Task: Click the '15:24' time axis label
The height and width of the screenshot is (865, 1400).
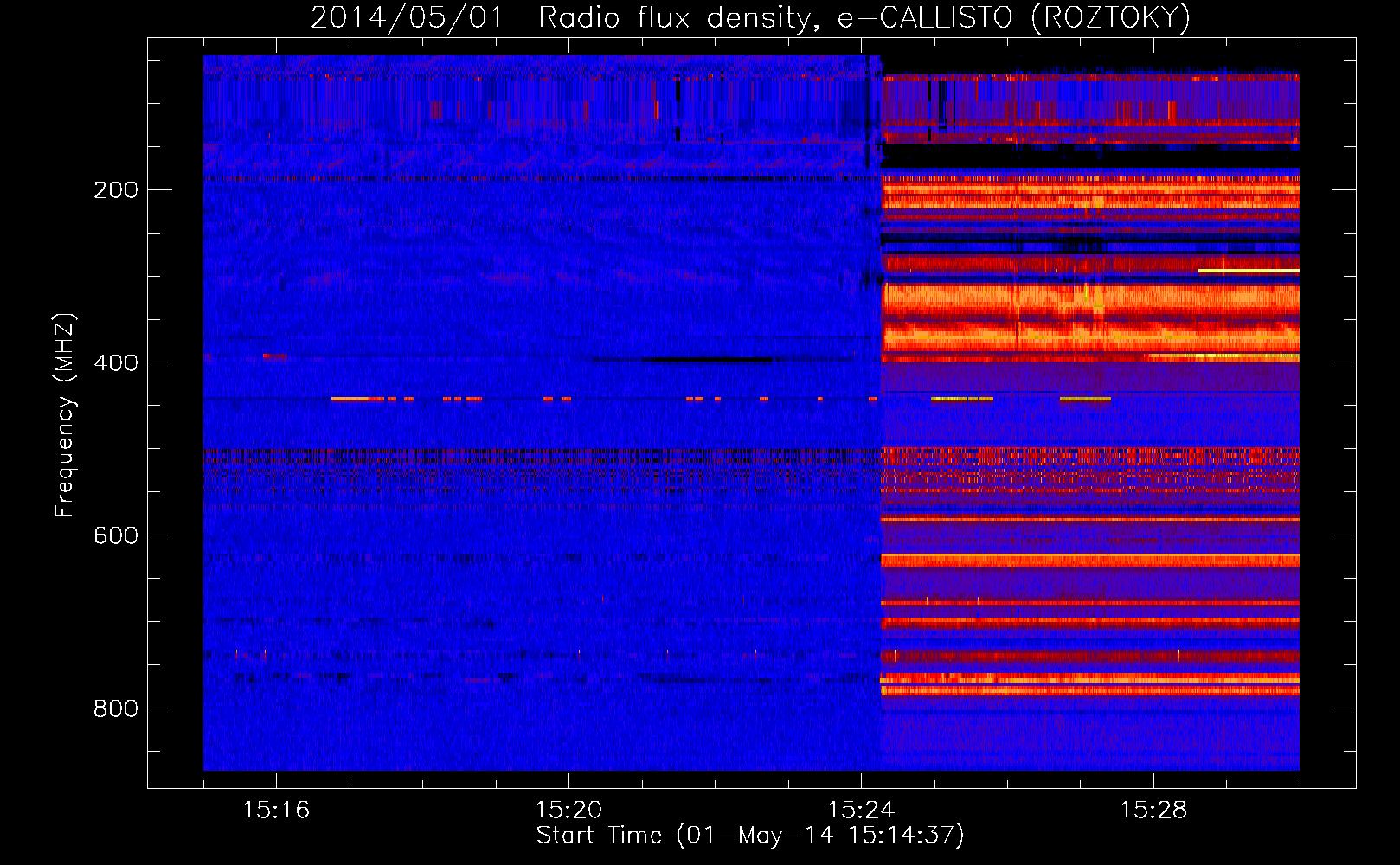Action: [861, 810]
